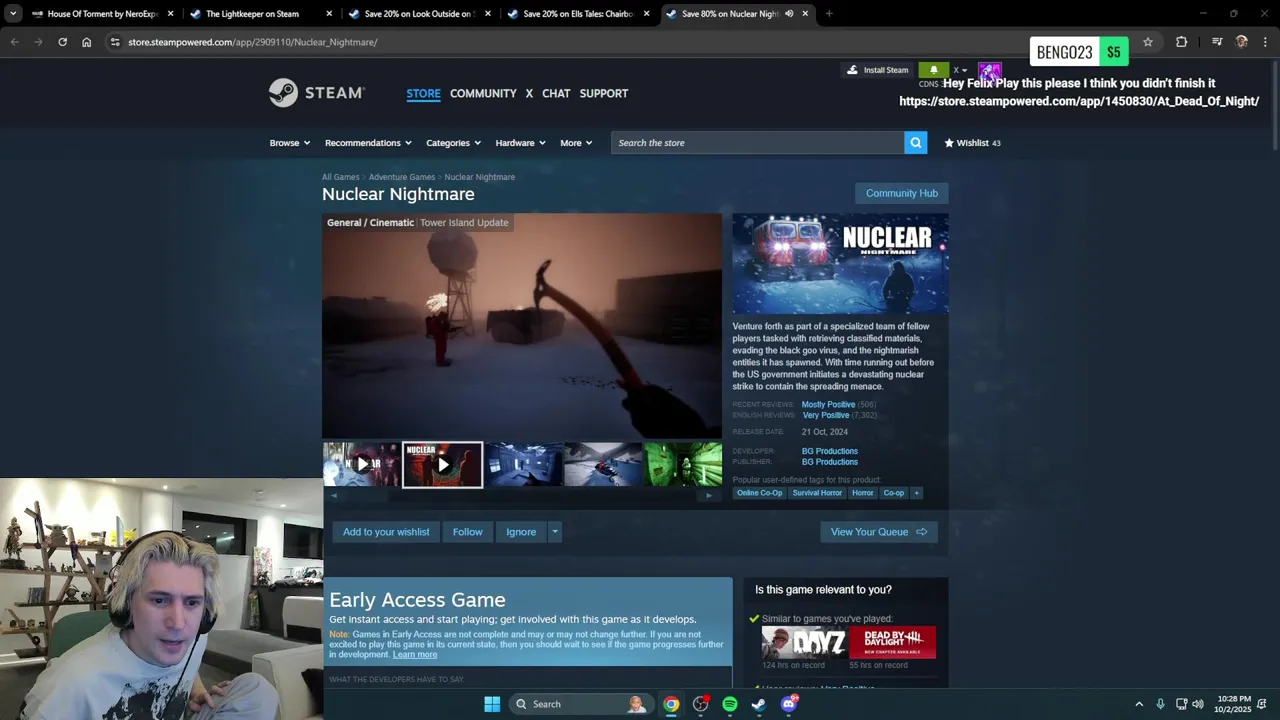Open taskbar volume icon
The height and width of the screenshot is (720, 1280).
coord(1198,704)
